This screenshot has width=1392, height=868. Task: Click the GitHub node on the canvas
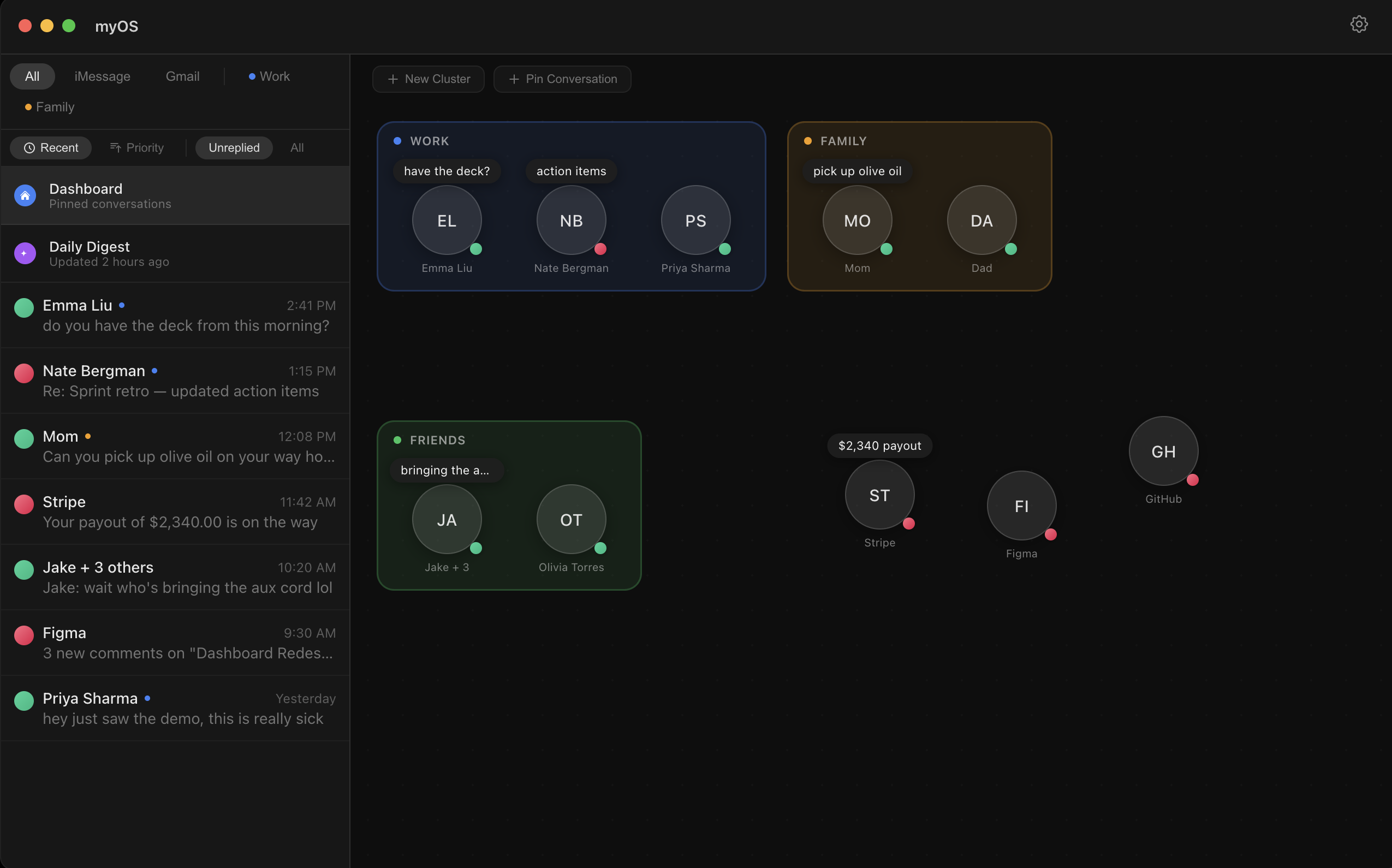click(x=1163, y=451)
